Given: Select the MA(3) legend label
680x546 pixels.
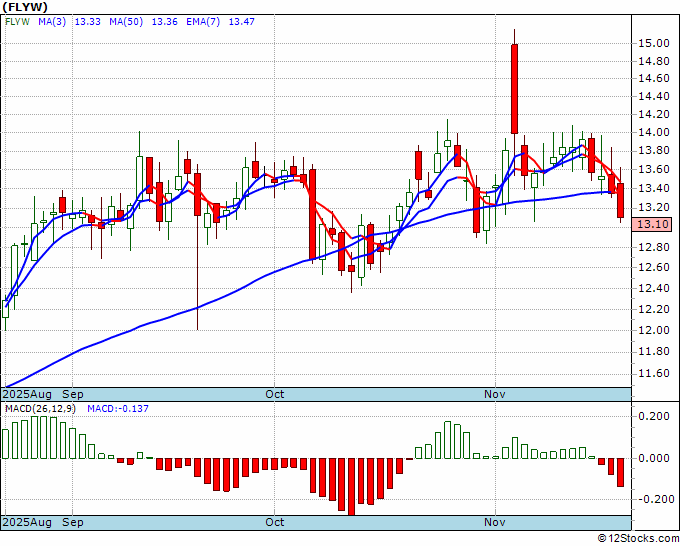Looking at the screenshot, I should point(52,22).
